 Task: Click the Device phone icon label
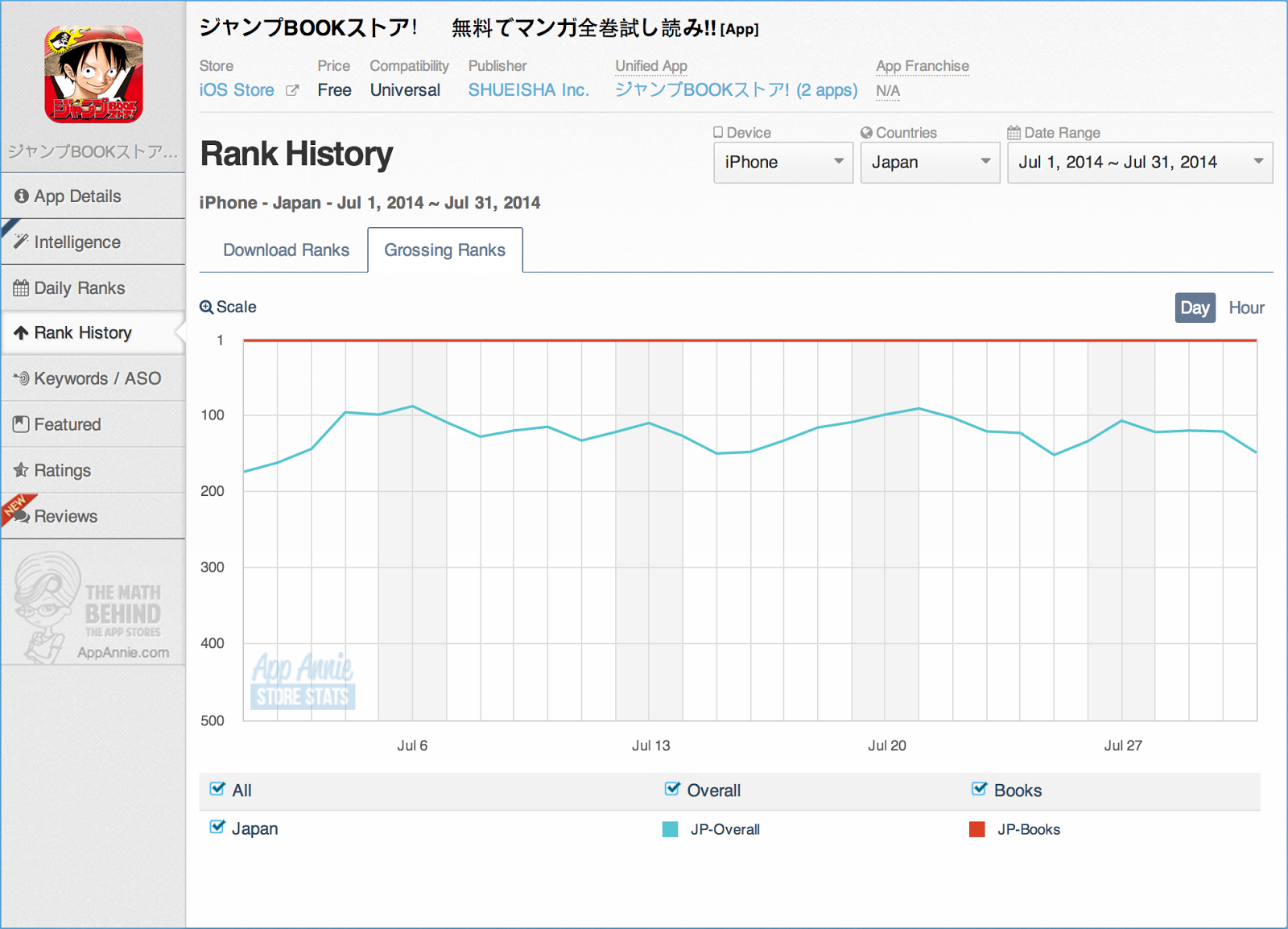(x=718, y=132)
